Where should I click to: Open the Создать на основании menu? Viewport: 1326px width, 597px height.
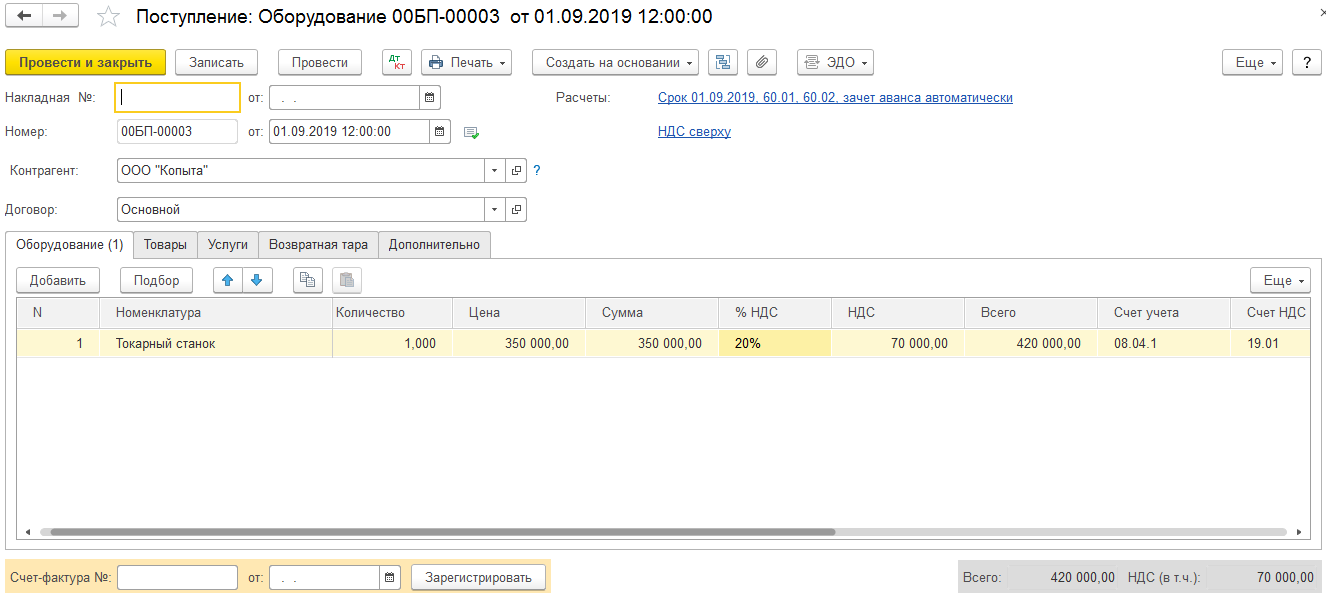point(615,62)
